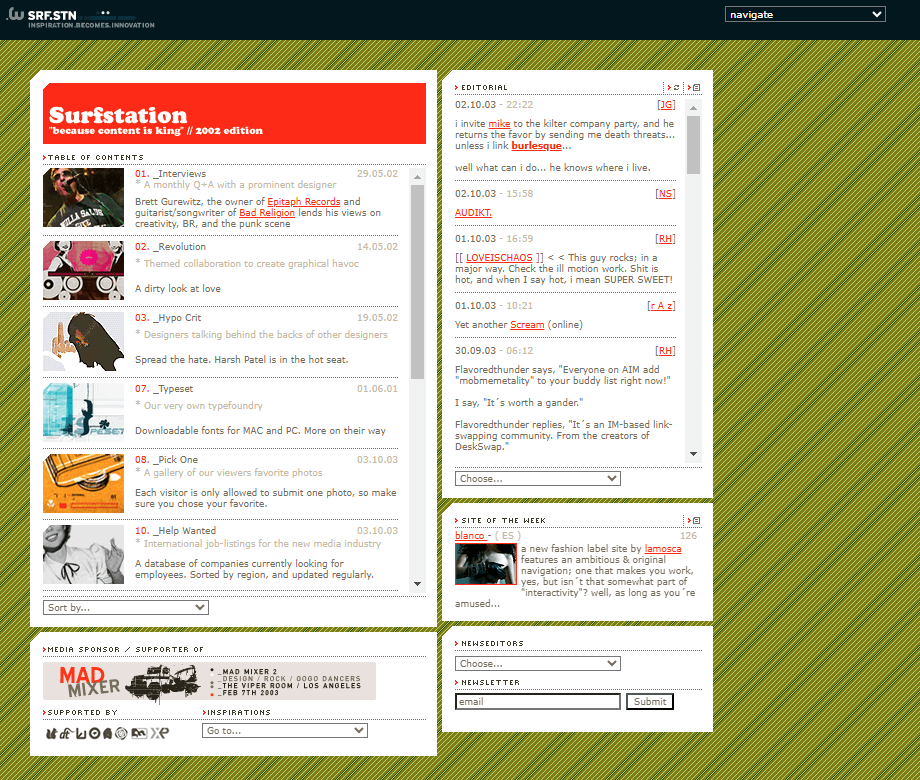The image size is (920, 780).
Task: Click the Mad Mixer sponsor banner
Action: click(x=209, y=681)
